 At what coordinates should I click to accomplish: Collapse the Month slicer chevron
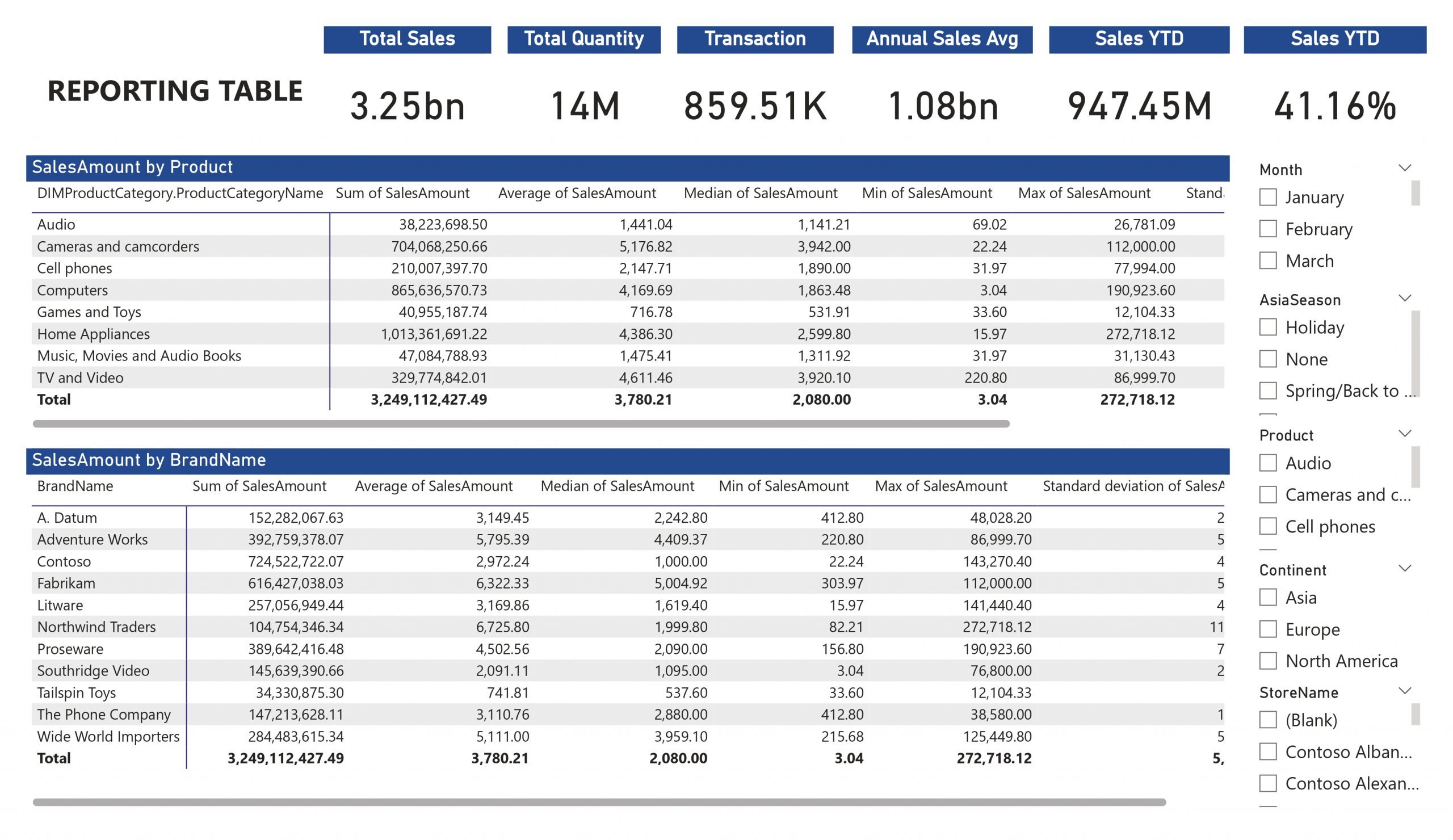click(1405, 169)
